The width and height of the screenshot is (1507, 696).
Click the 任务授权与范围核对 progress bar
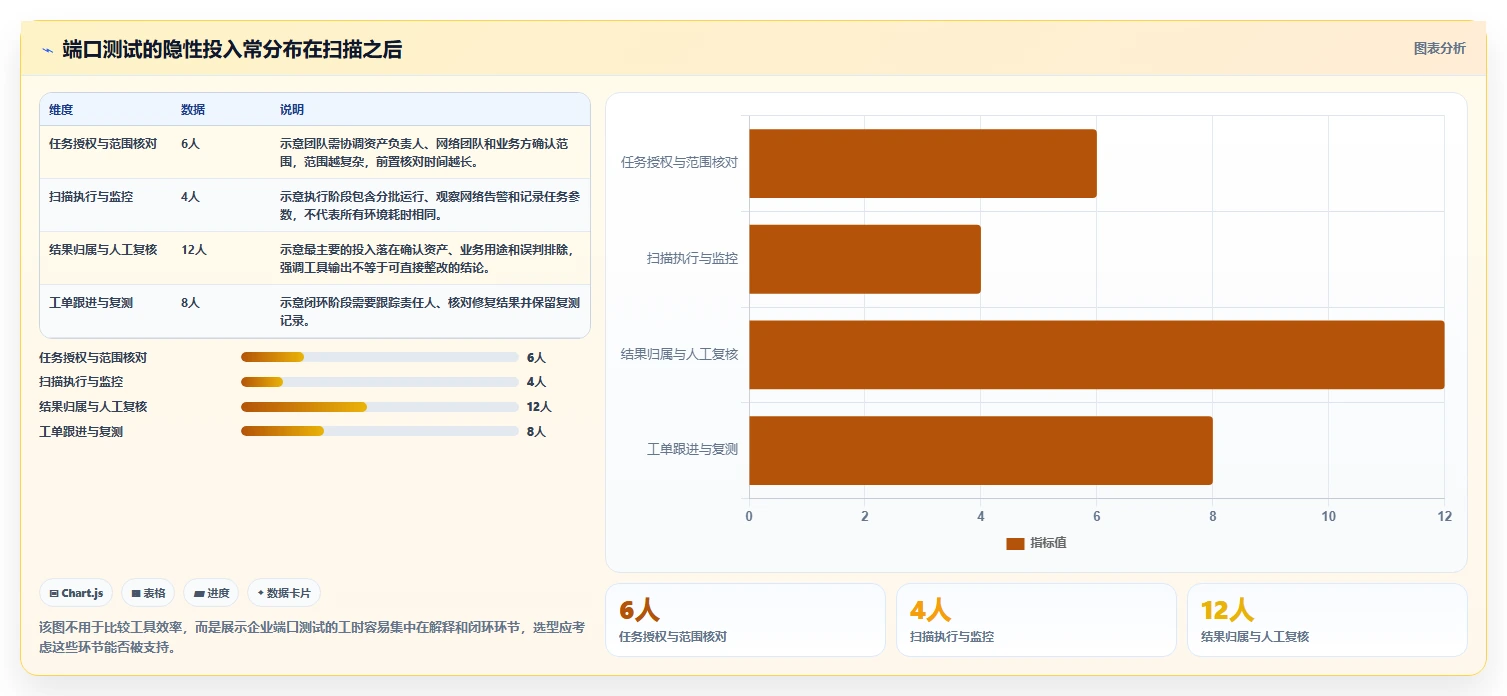(x=380, y=357)
